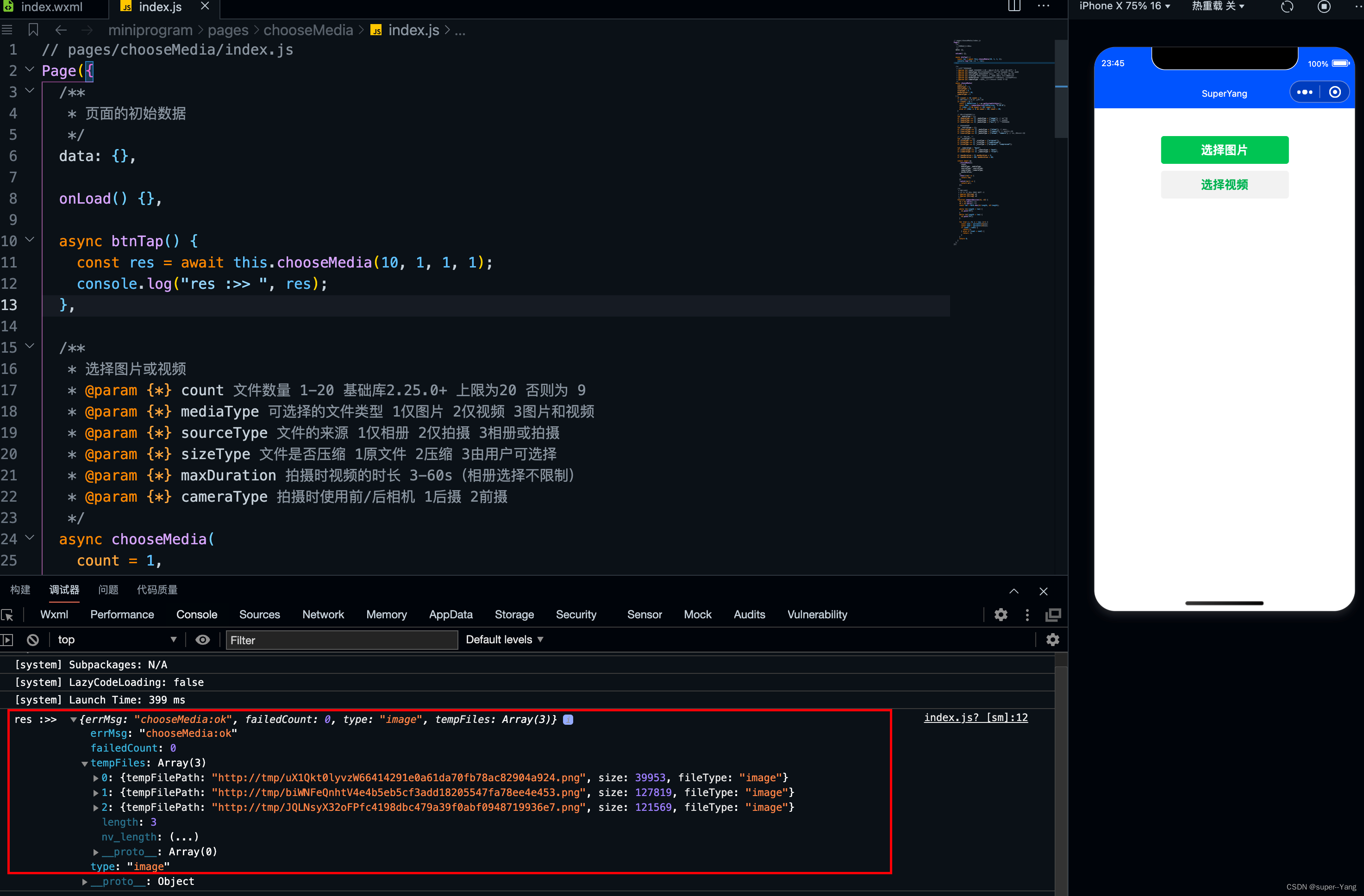Expand the __proto__: Object node
Image resolution: width=1364 pixels, height=896 pixels.
[85, 882]
